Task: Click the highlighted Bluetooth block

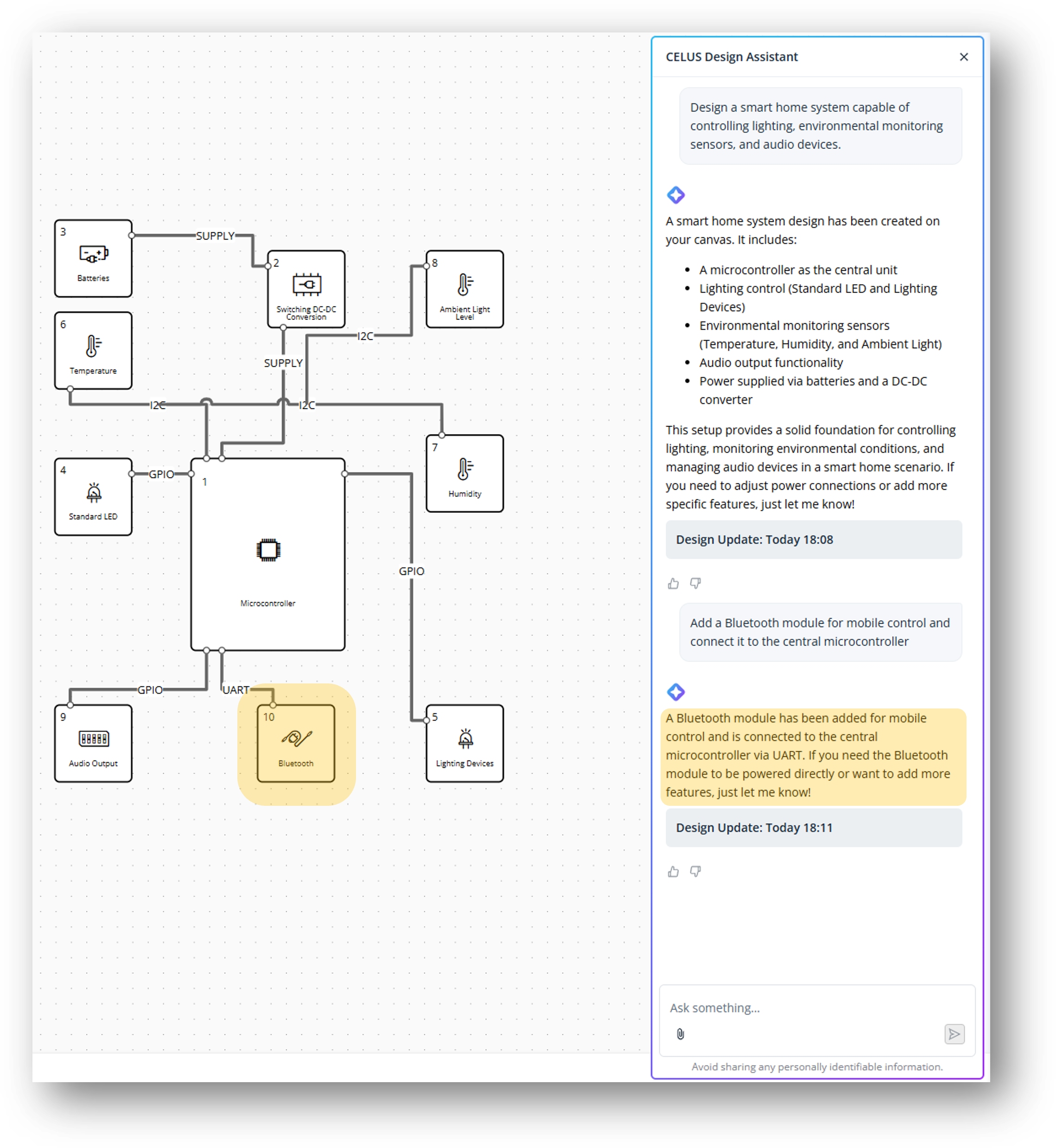Action: click(296, 743)
